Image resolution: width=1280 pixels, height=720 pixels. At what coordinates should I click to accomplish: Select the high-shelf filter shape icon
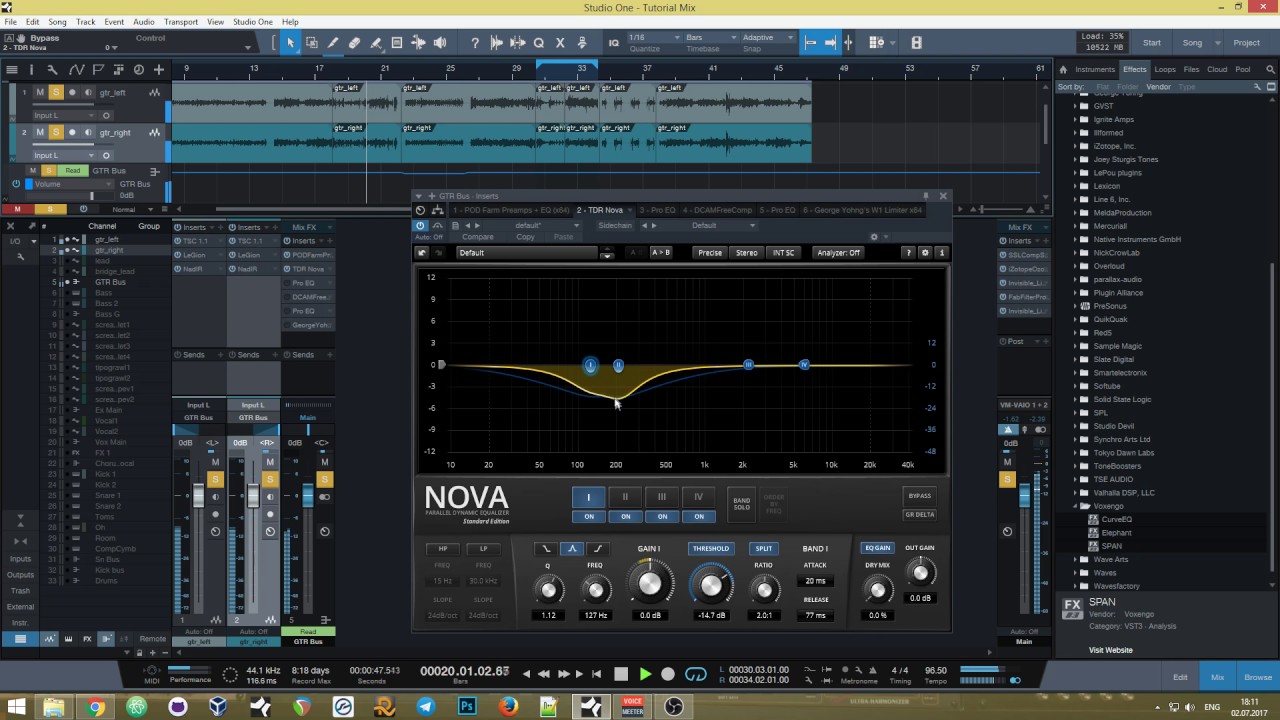[598, 549]
